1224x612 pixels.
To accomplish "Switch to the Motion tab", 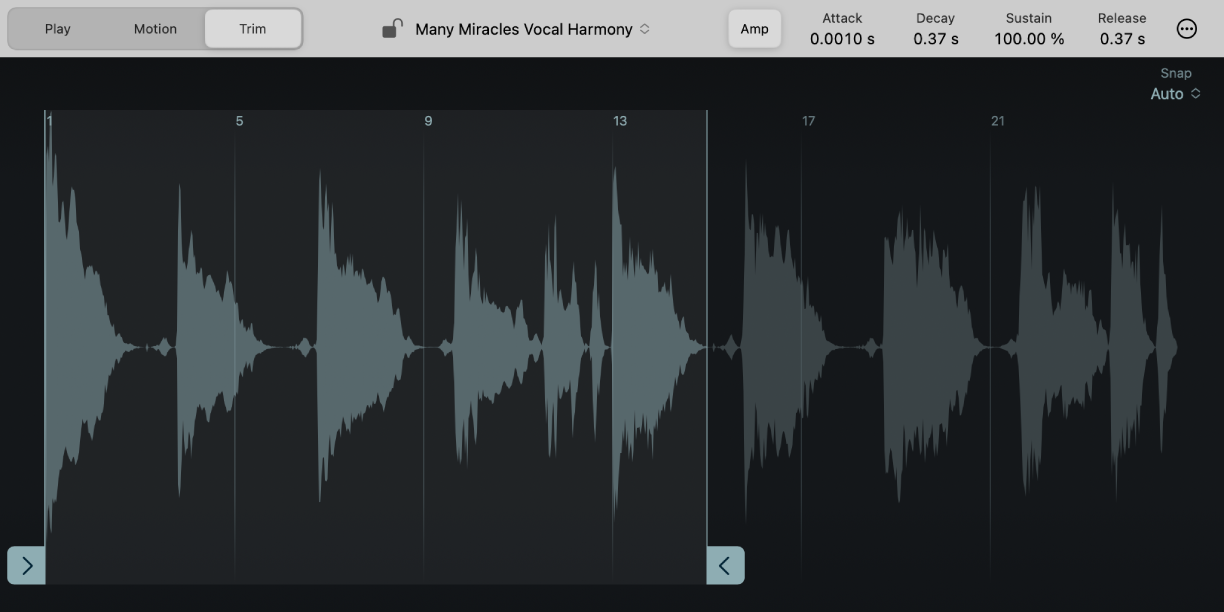I will pyautogui.click(x=155, y=28).
